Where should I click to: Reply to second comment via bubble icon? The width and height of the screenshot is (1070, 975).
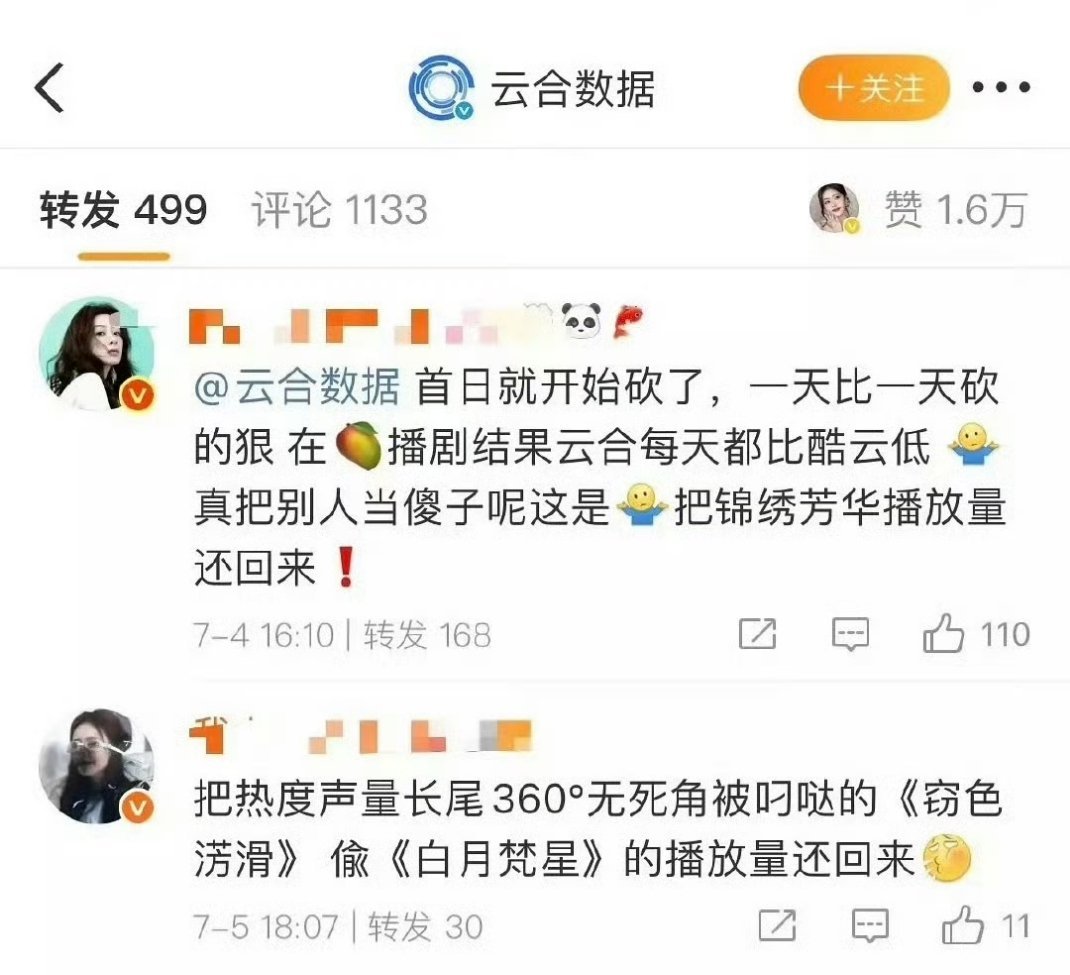click(870, 926)
